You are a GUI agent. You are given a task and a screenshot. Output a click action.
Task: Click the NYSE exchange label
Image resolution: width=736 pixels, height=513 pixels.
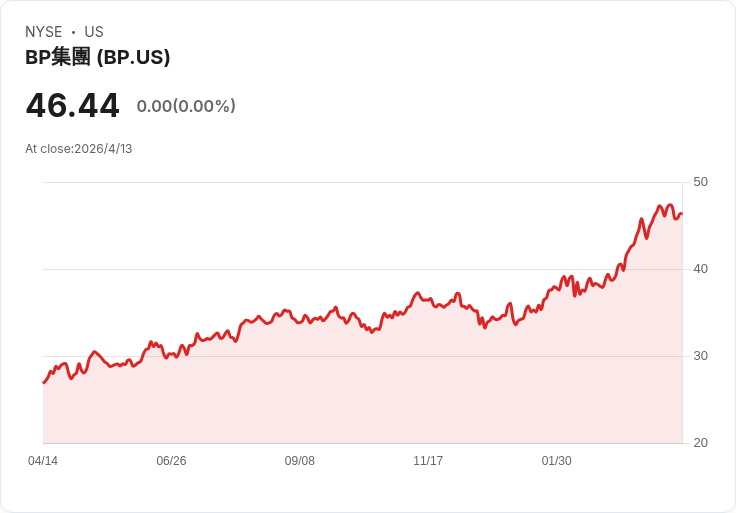[x=44, y=32]
